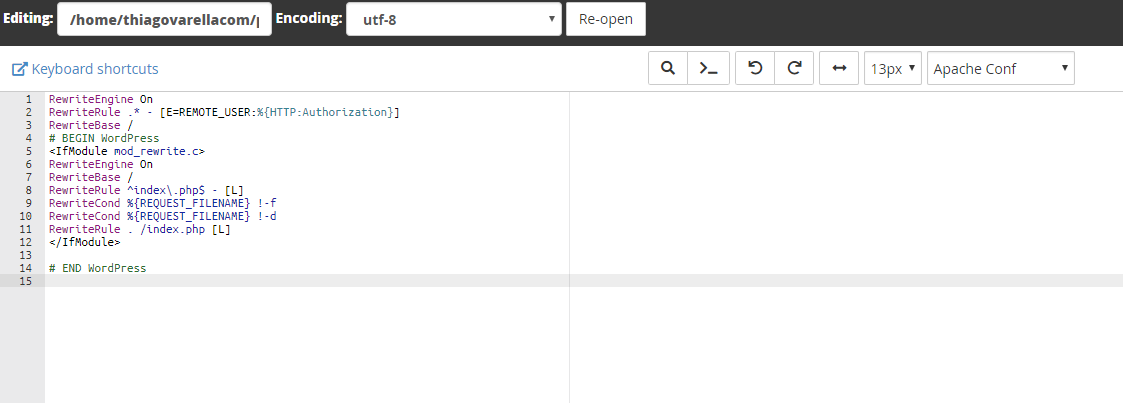Click the '<IfModule mod_rewrite.c>' line

(126, 151)
